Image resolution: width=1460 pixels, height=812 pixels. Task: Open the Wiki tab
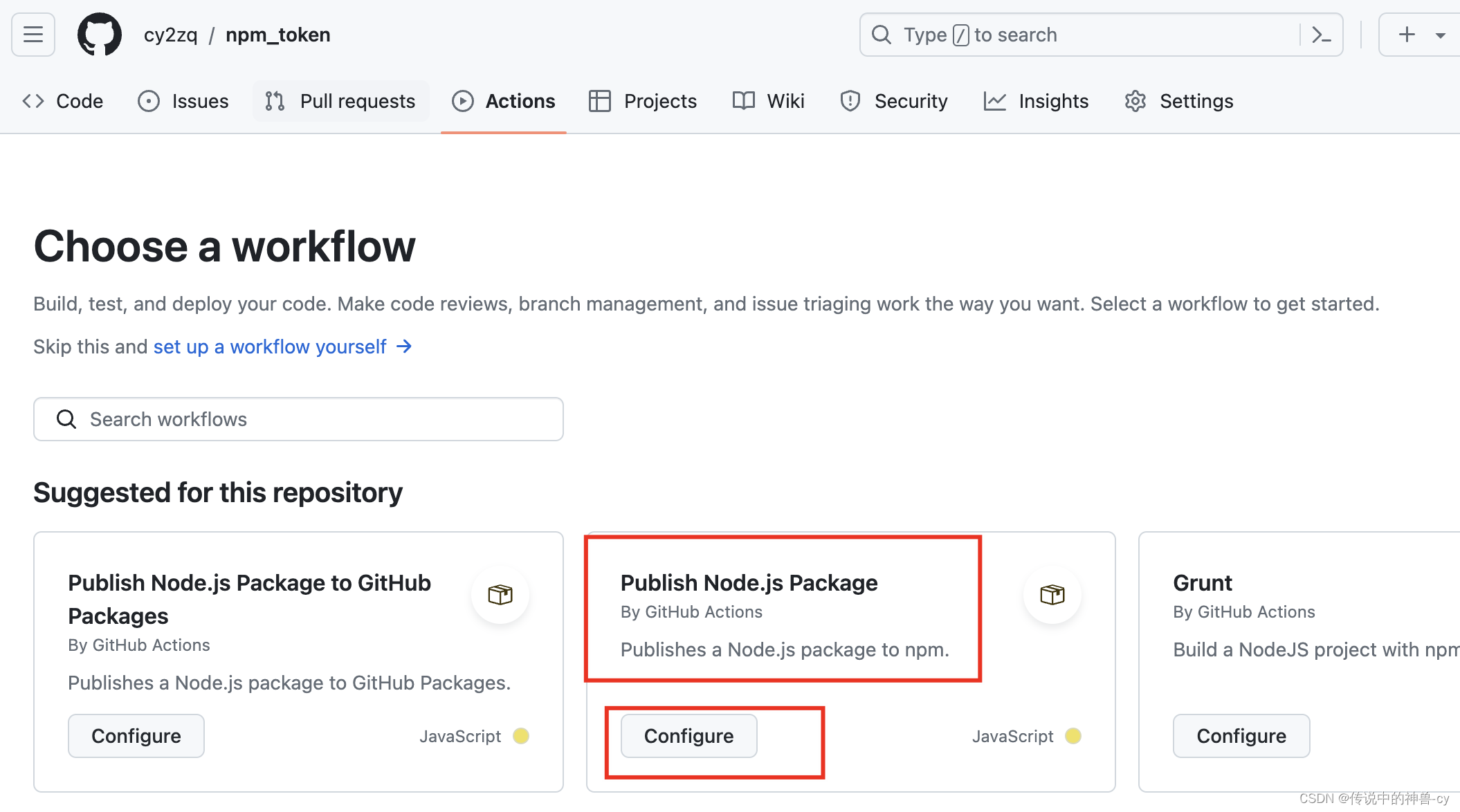point(768,101)
